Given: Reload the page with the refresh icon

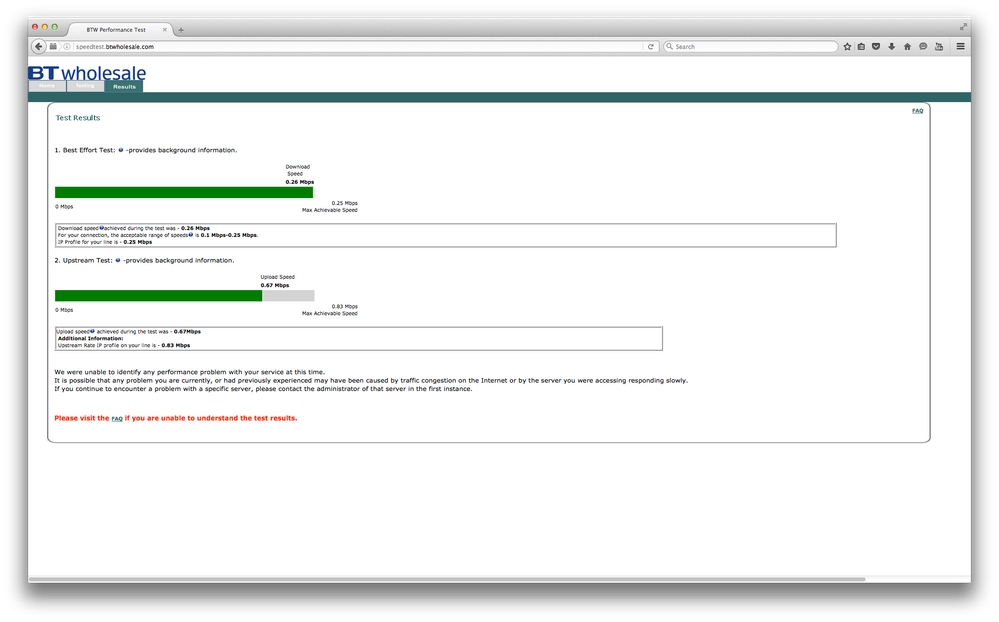Looking at the screenshot, I should coord(650,47).
